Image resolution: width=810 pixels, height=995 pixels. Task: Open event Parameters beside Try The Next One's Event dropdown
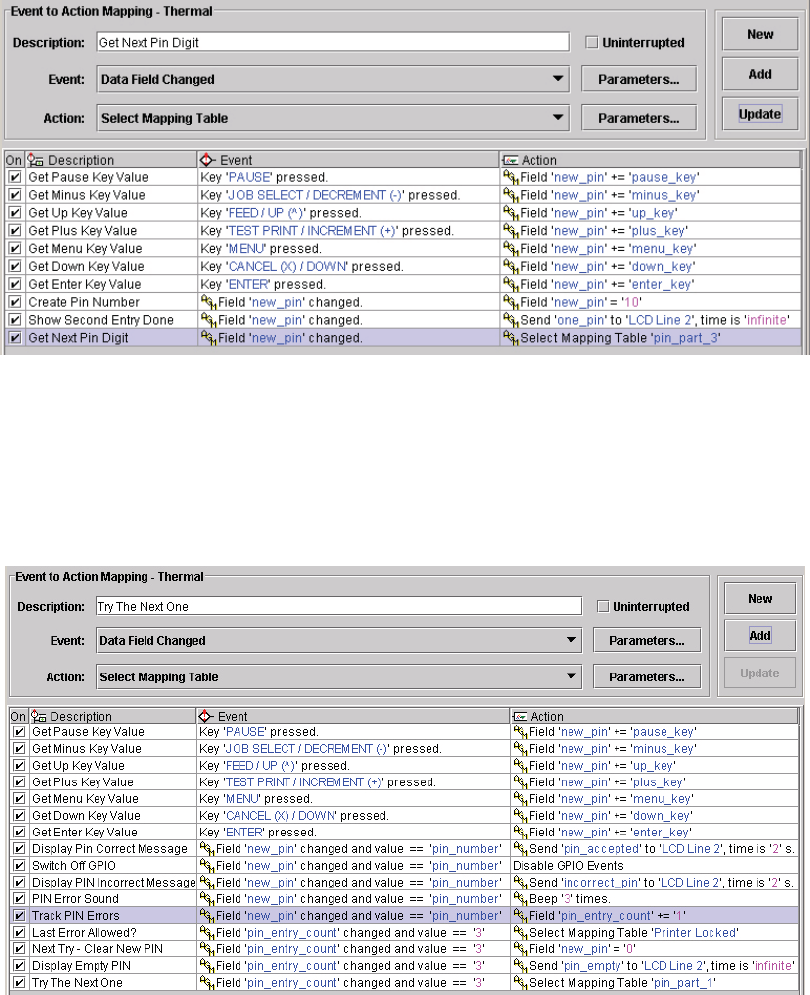[647, 640]
